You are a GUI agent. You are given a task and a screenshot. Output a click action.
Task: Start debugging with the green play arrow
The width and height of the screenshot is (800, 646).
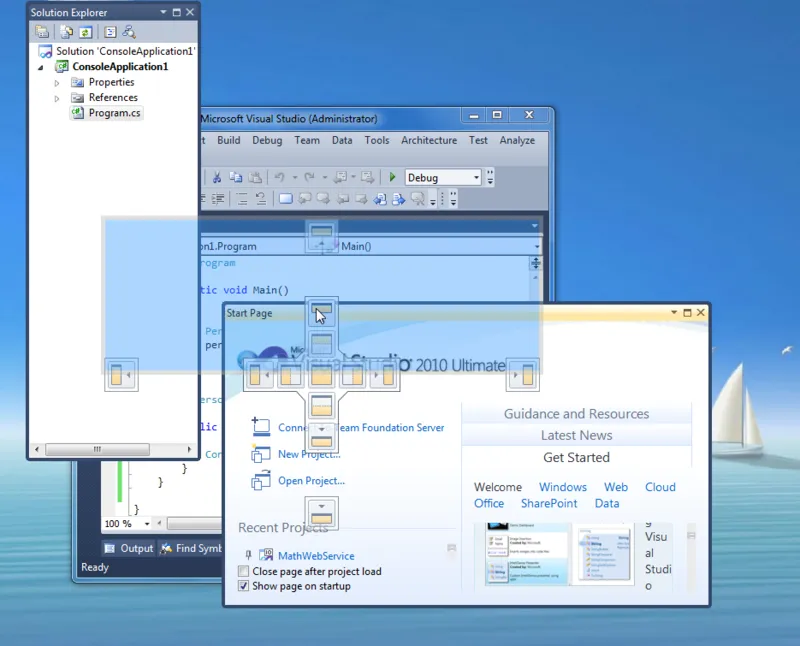click(392, 177)
